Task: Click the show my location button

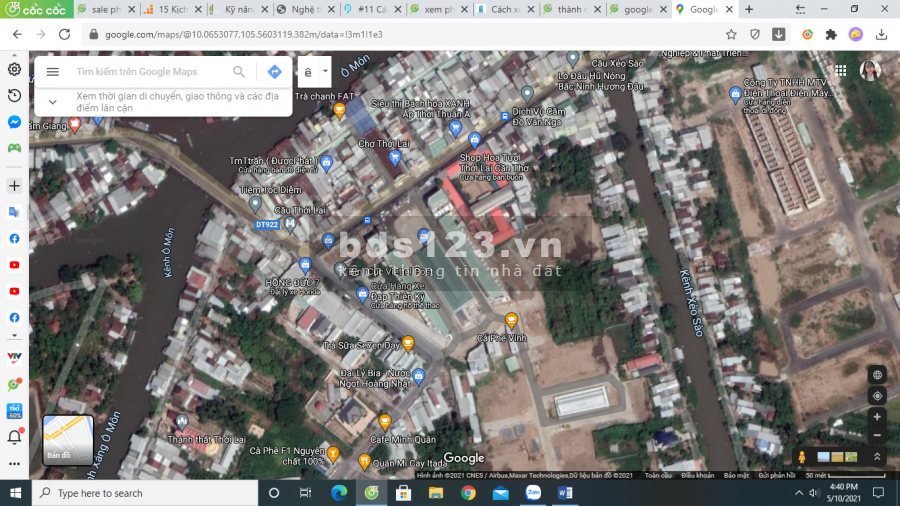Action: pyautogui.click(x=877, y=396)
